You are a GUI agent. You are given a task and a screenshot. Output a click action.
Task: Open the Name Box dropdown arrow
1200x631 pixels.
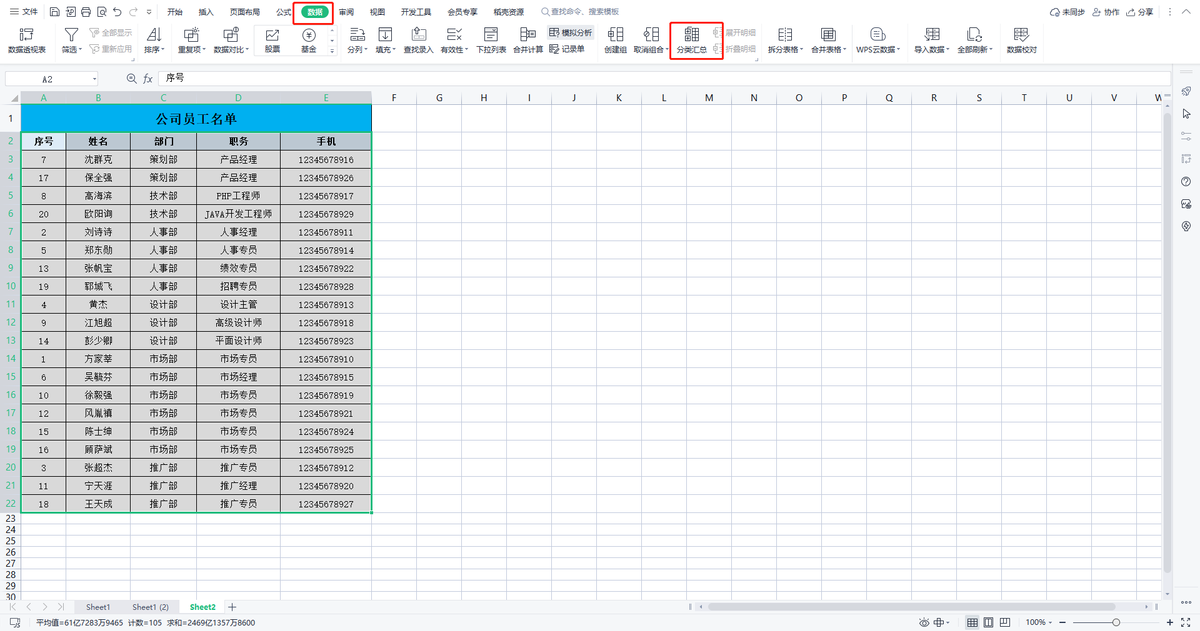[x=95, y=78]
